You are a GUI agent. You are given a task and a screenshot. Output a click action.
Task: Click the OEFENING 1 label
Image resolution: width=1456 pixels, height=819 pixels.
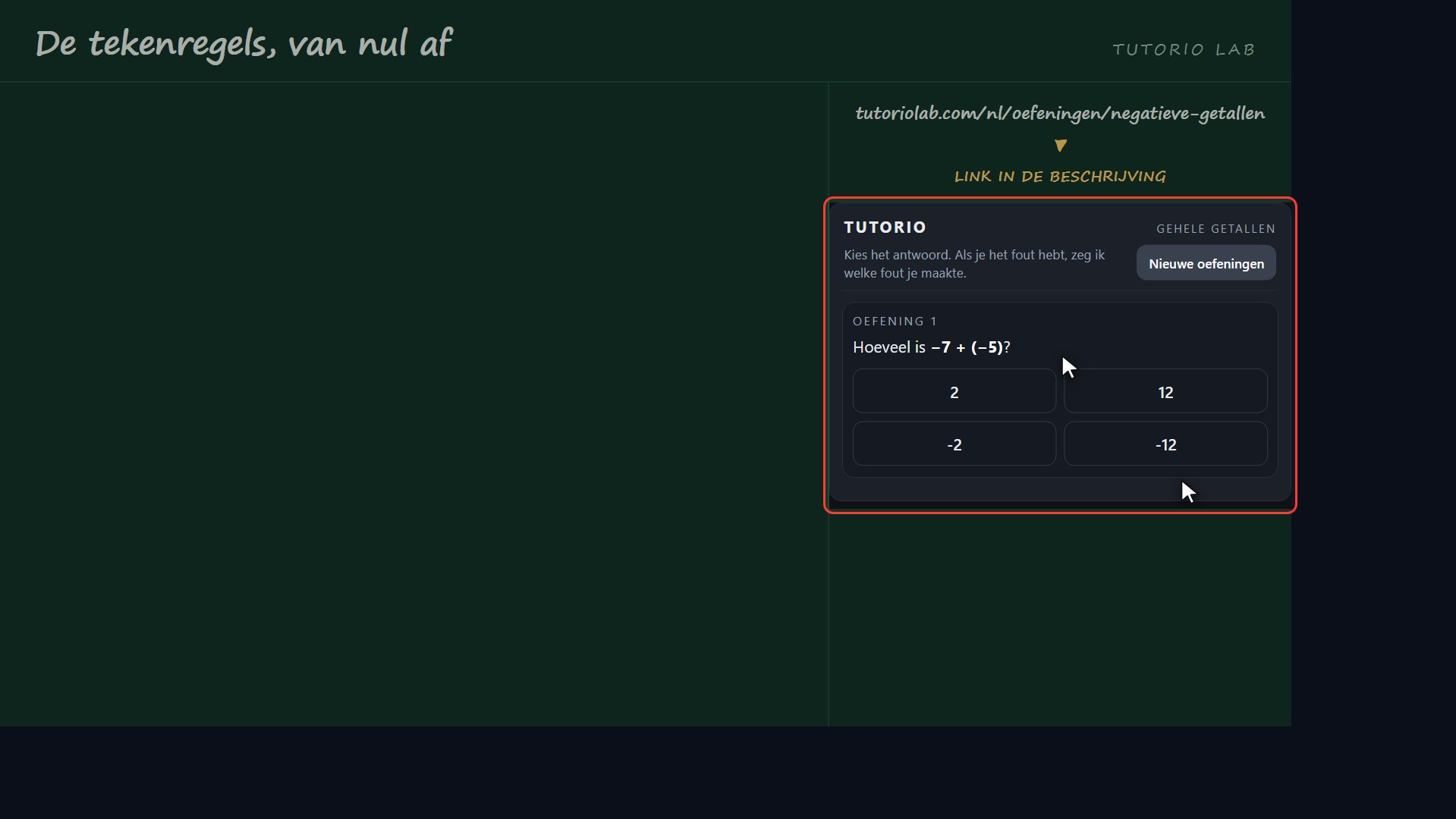coord(895,322)
